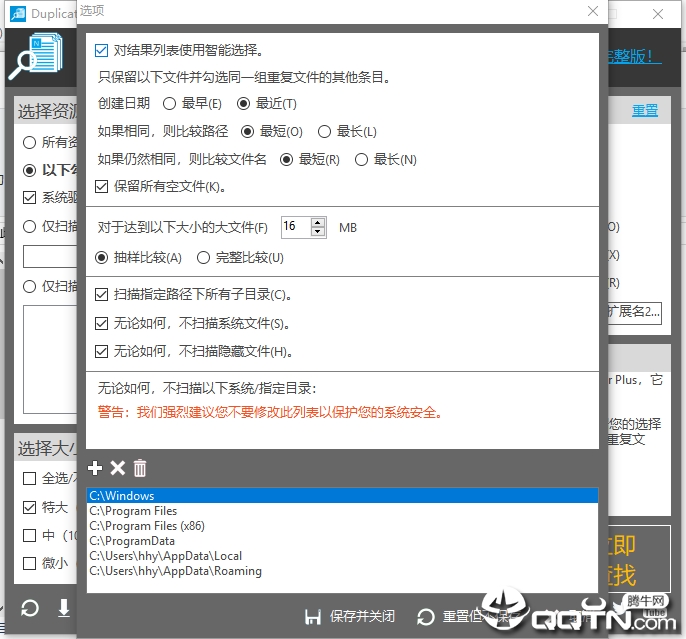The height and width of the screenshot is (639, 686).
Task: Select 最早 creation date radio button
Action: (169, 103)
